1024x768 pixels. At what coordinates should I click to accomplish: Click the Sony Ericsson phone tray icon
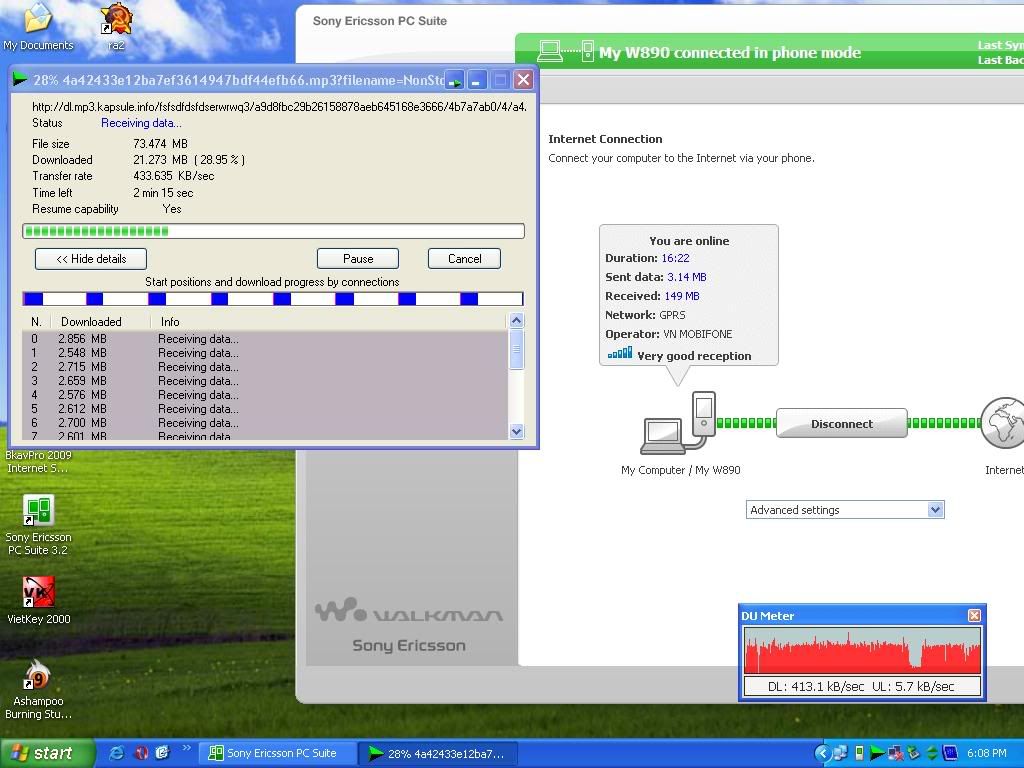click(859, 753)
